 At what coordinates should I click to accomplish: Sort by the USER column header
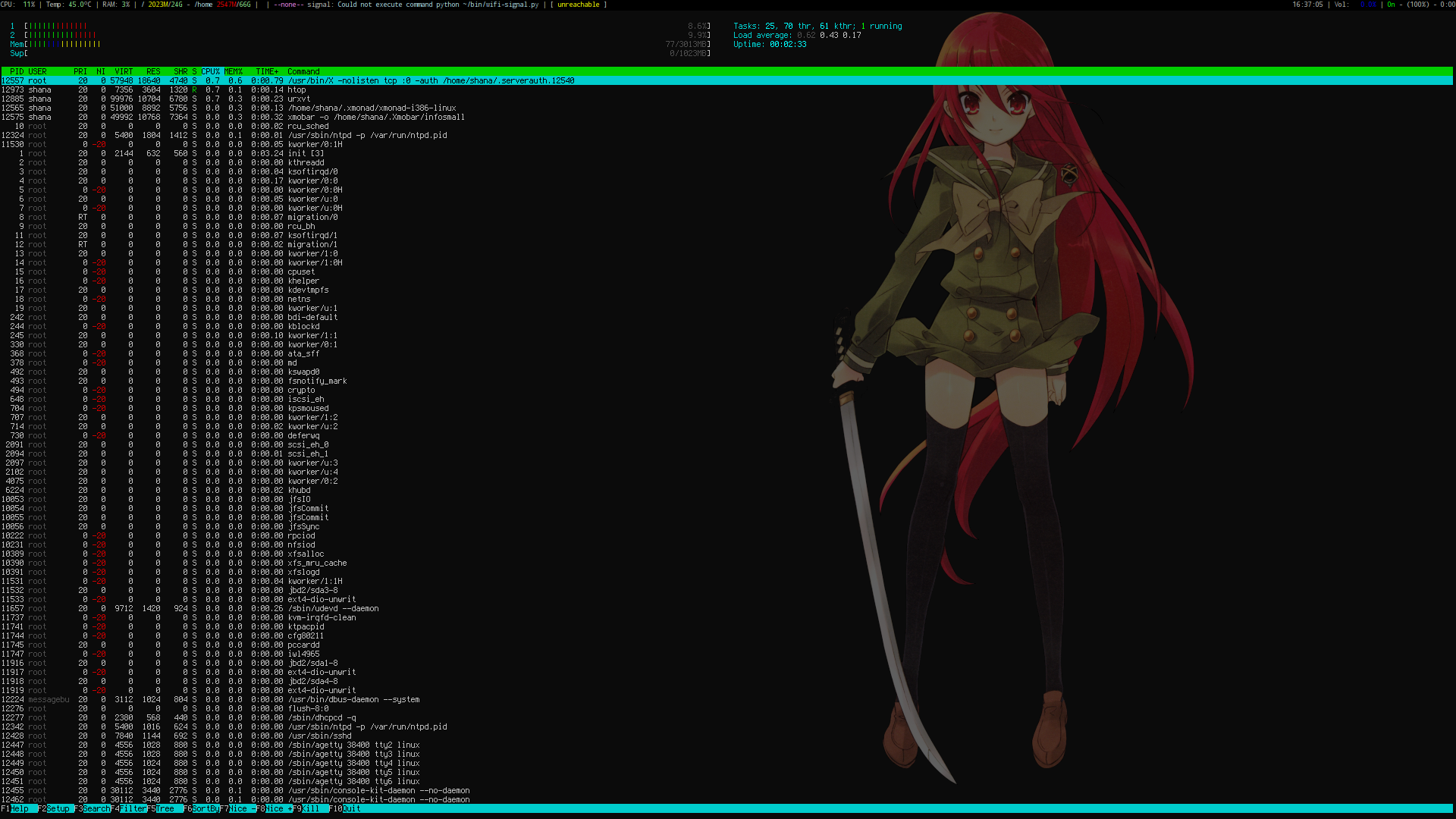click(37, 71)
